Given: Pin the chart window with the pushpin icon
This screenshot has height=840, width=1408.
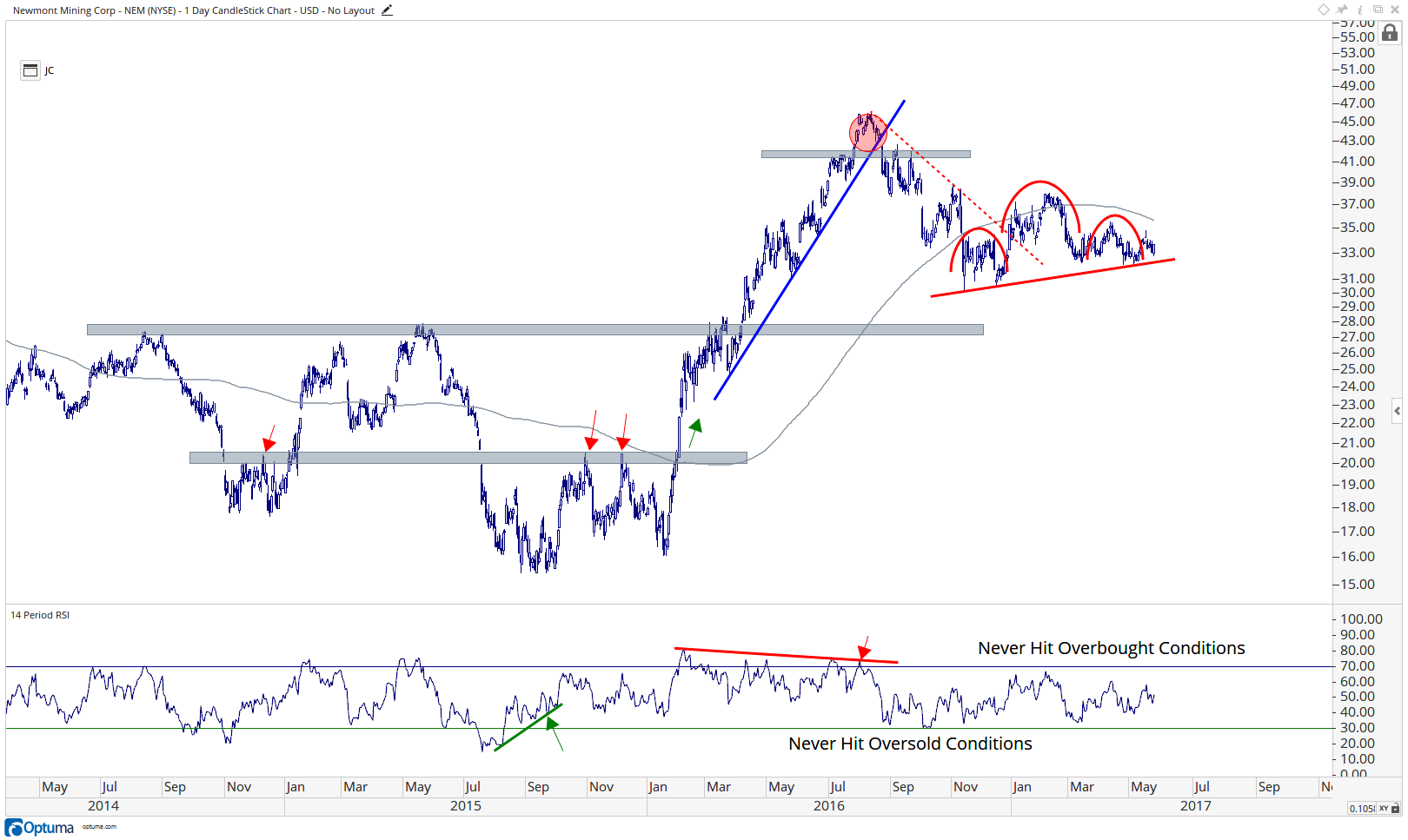Looking at the screenshot, I should pyautogui.click(x=1342, y=10).
